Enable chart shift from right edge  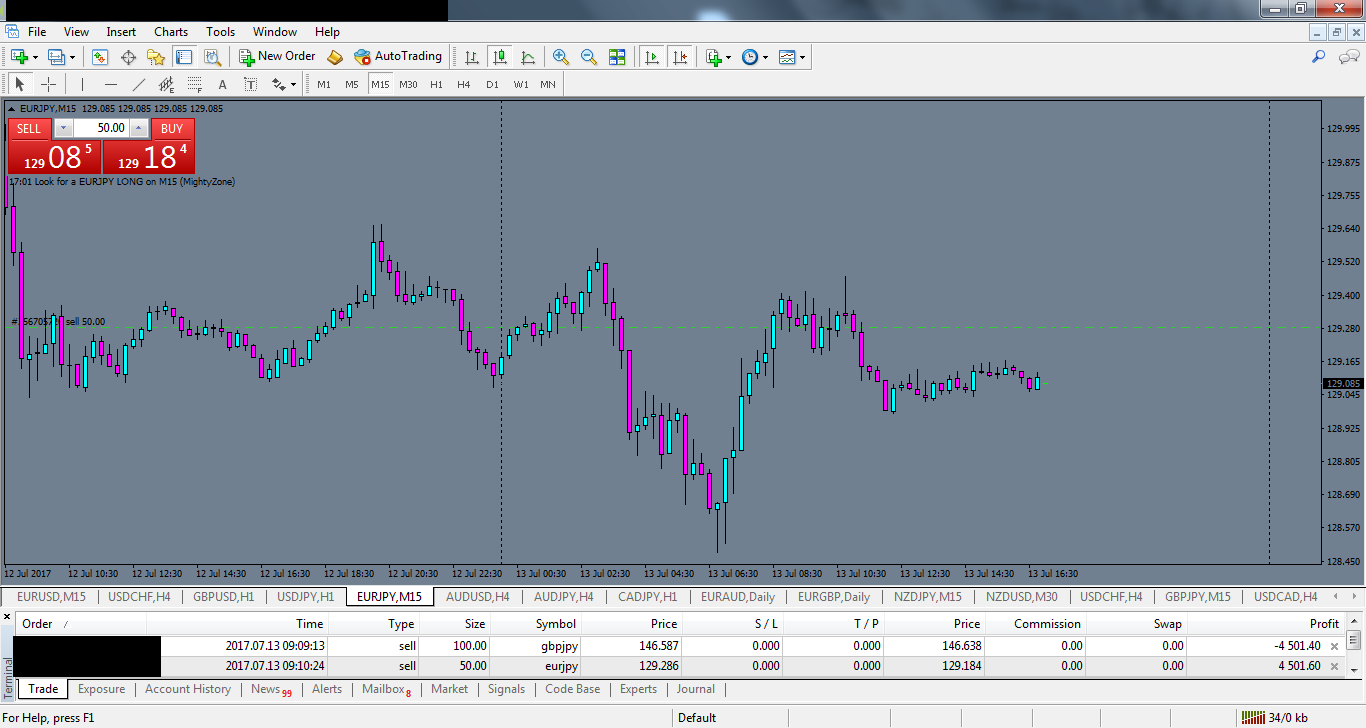coord(681,57)
